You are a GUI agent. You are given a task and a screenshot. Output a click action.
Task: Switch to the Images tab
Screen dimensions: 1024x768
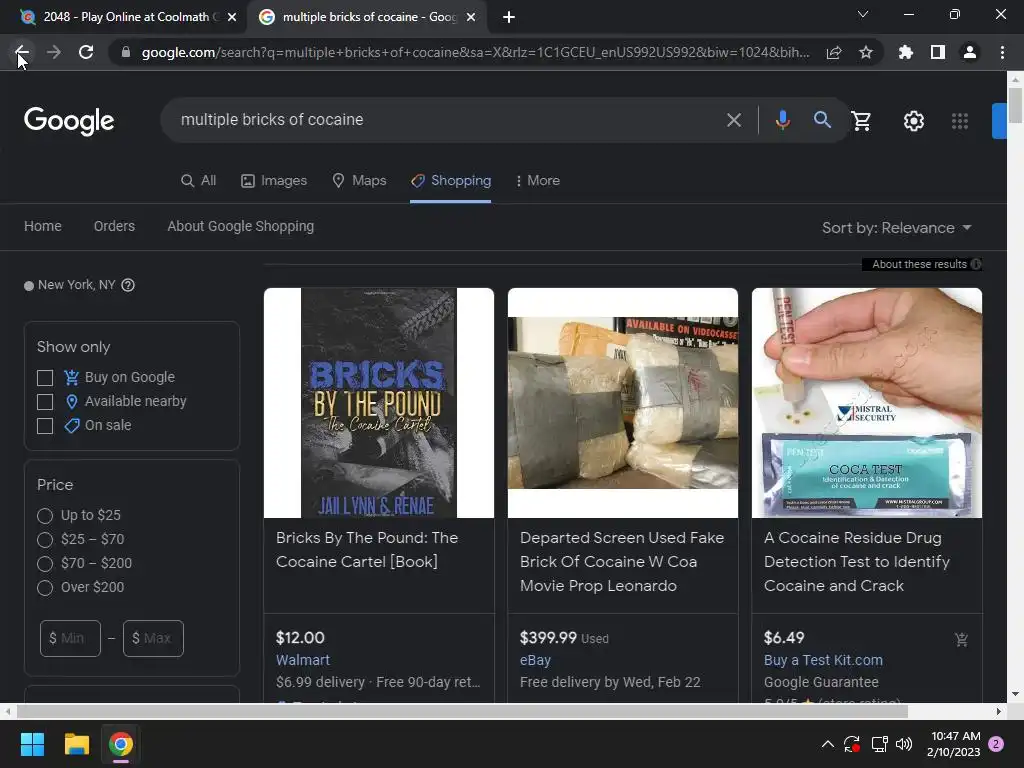(274, 181)
